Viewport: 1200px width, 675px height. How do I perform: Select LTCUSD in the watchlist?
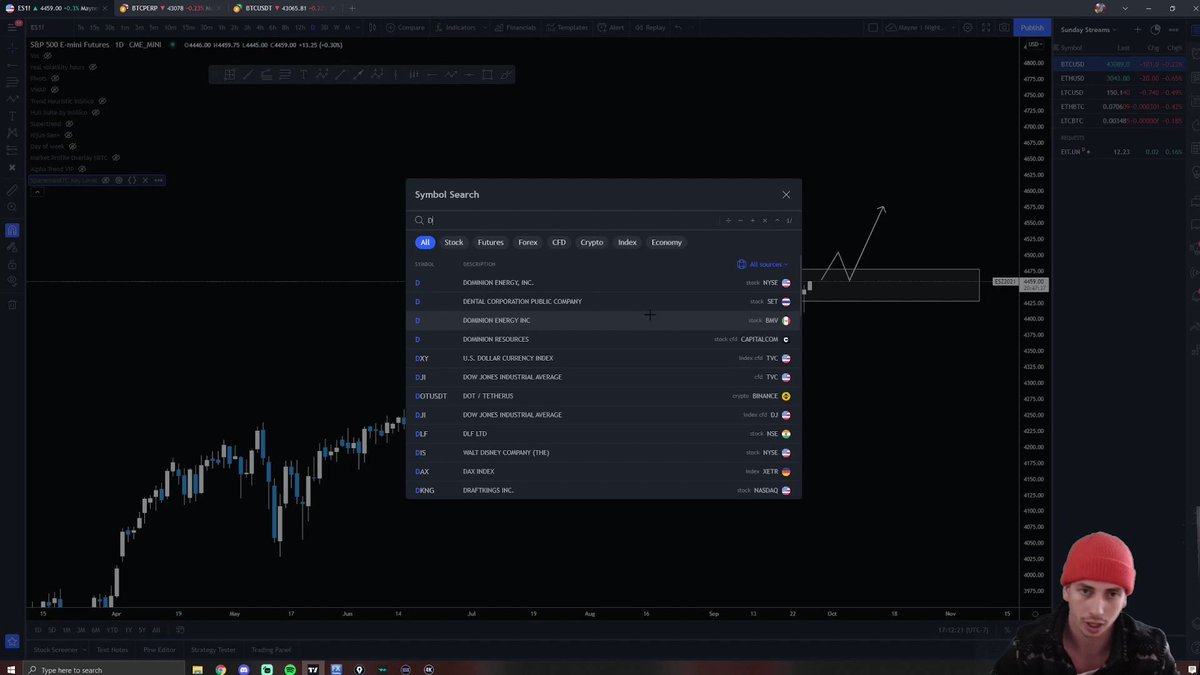[x=1120, y=93]
